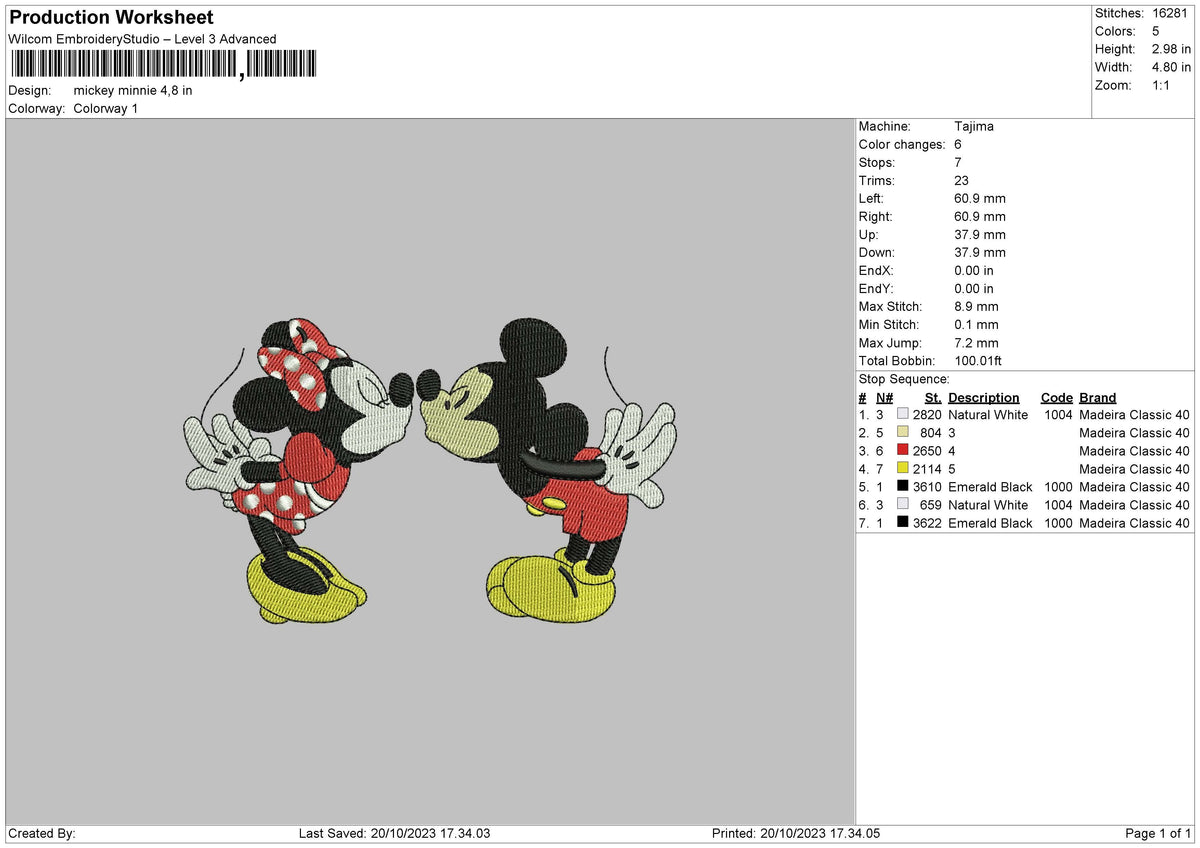Click the 'Right:' label
The image size is (1200, 848).
[x=876, y=217]
